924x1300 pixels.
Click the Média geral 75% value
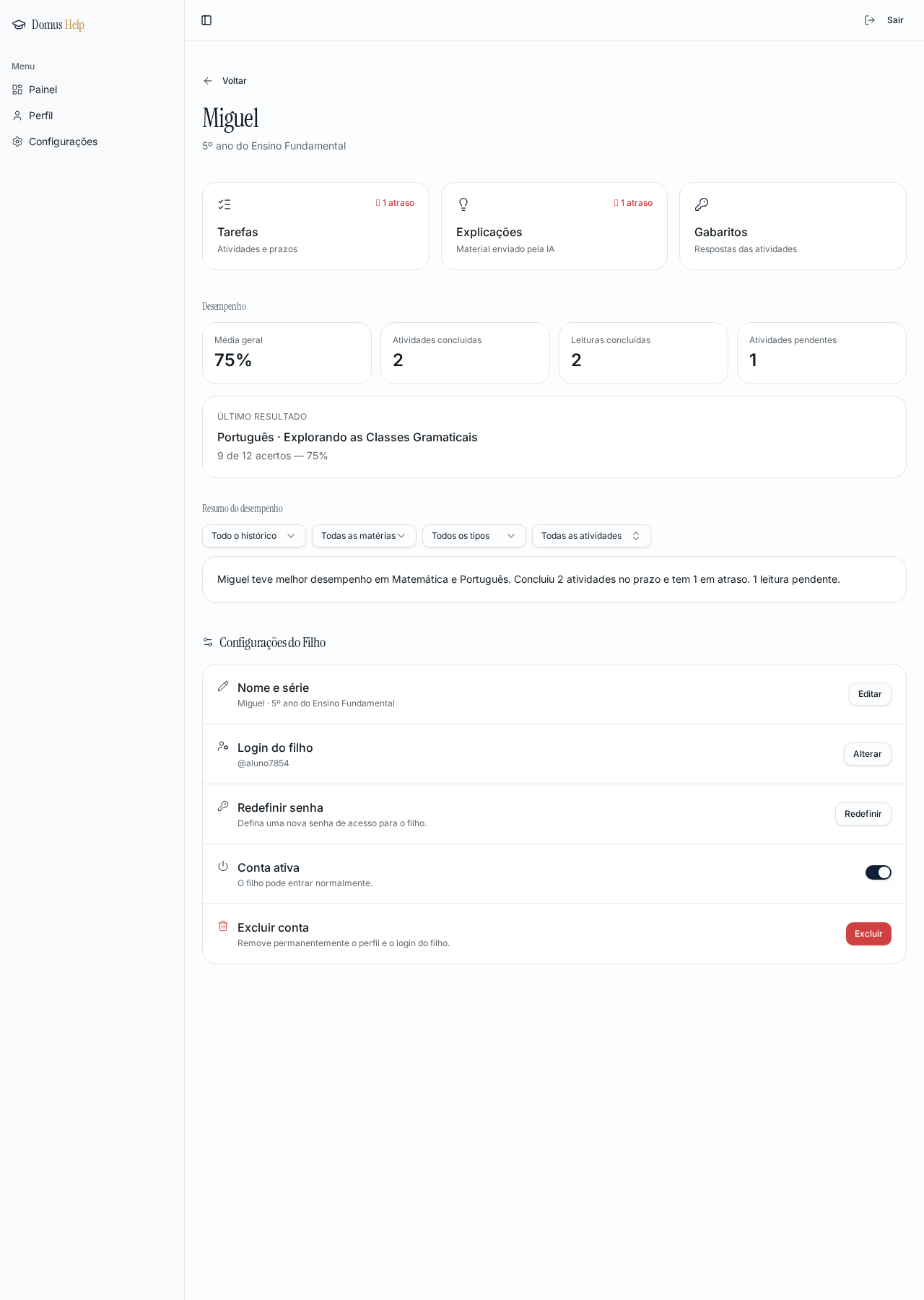pos(233,360)
